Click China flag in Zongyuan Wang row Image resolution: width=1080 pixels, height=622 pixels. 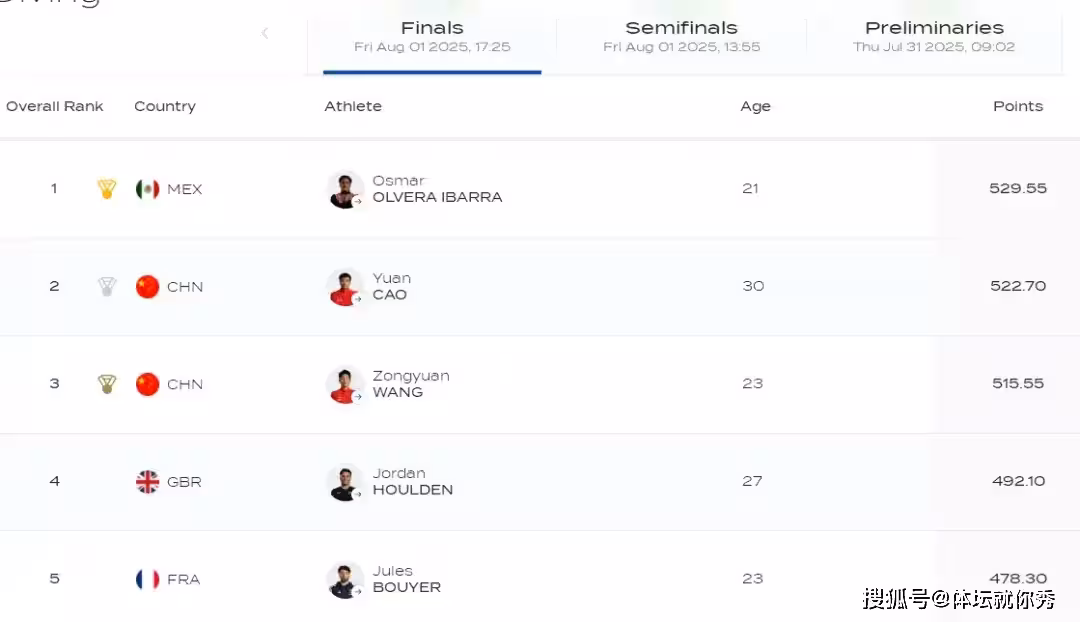coord(148,384)
